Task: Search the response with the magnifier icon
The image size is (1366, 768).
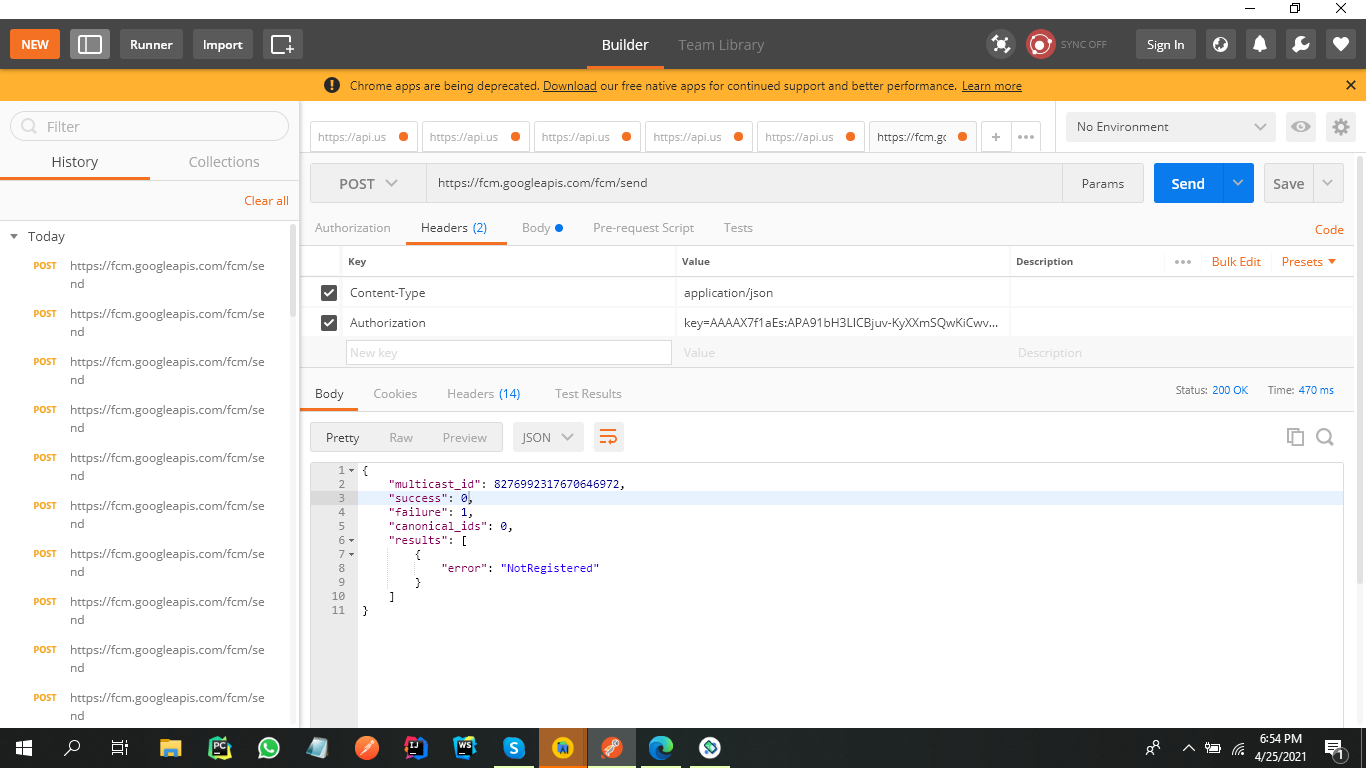Action: tap(1326, 437)
